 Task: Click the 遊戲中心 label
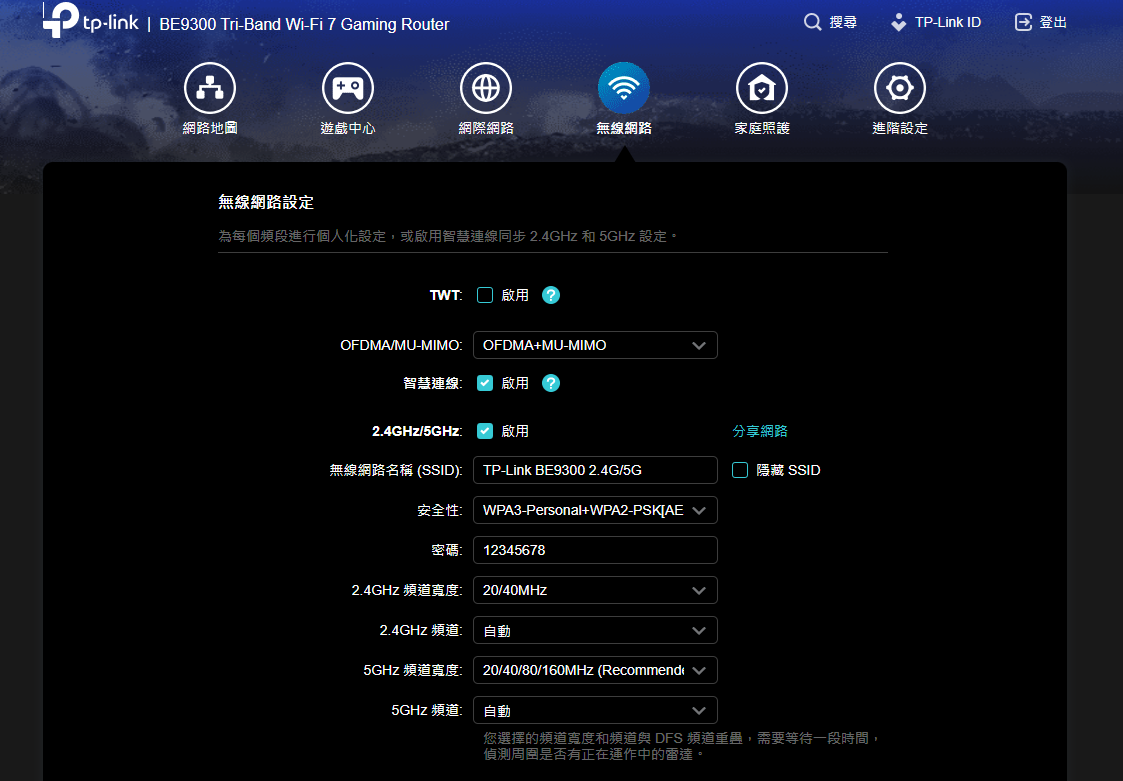point(348,128)
